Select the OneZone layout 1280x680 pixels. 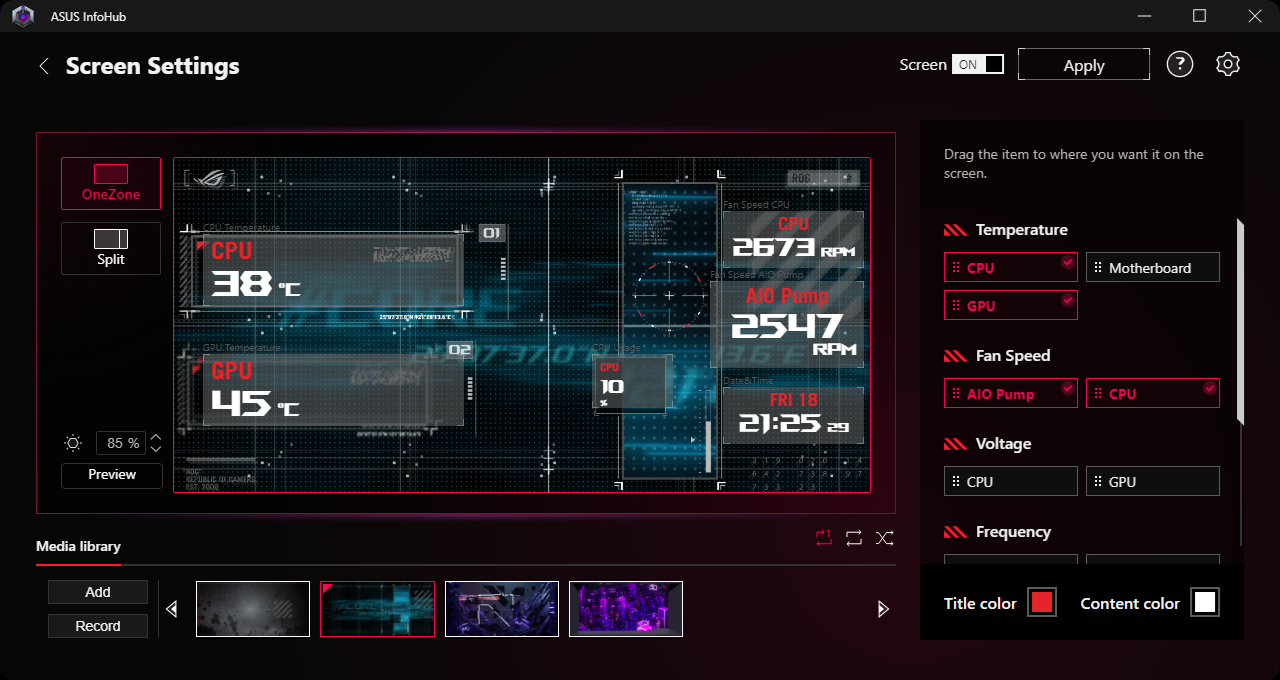[x=111, y=183]
